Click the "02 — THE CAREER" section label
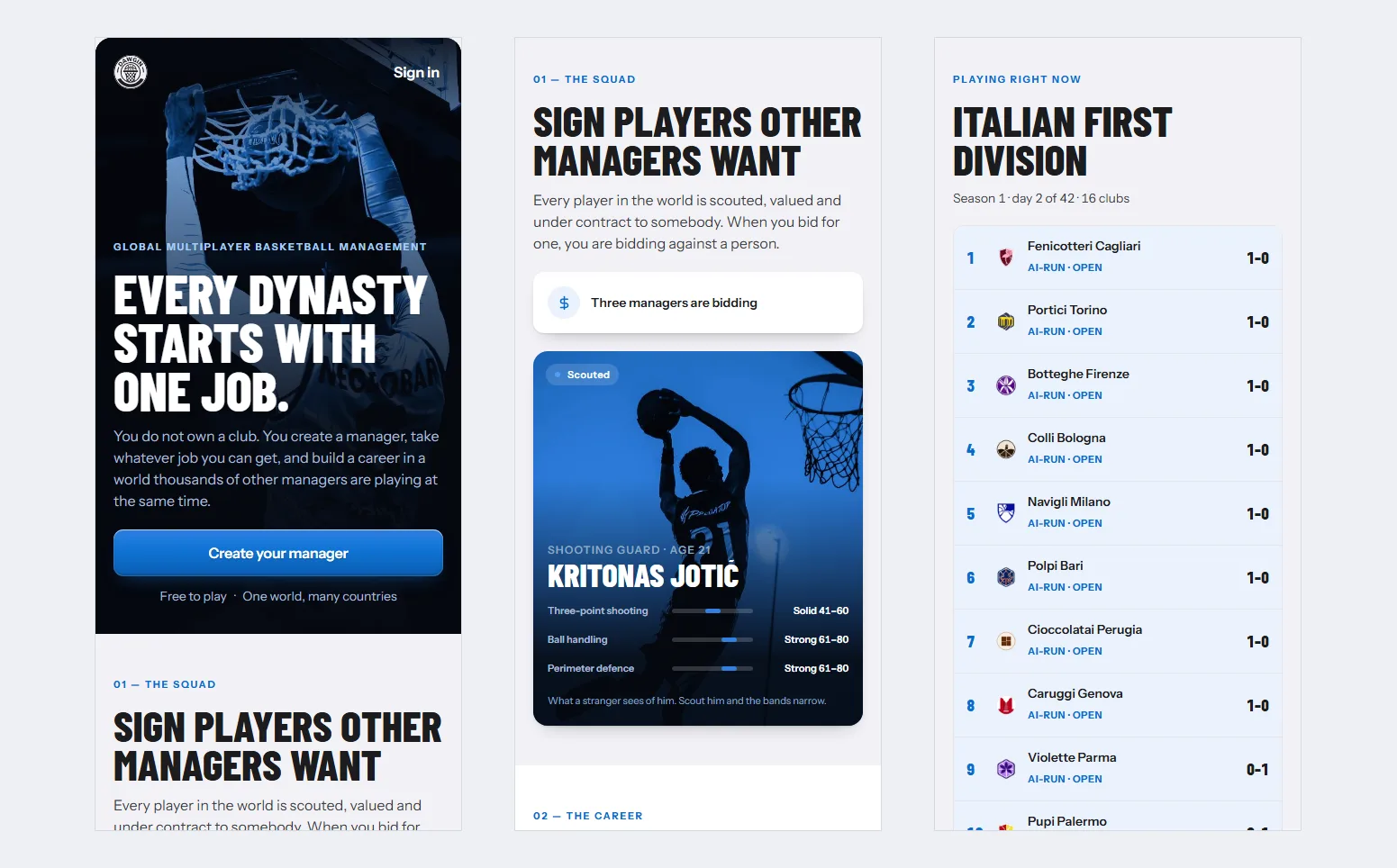Image resolution: width=1397 pixels, height=868 pixels. pyautogui.click(x=588, y=816)
